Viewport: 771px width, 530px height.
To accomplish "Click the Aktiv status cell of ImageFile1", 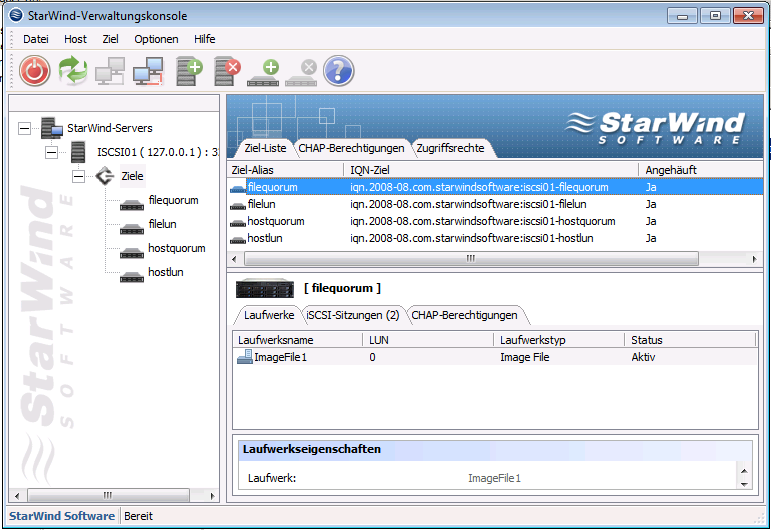I will pos(643,357).
